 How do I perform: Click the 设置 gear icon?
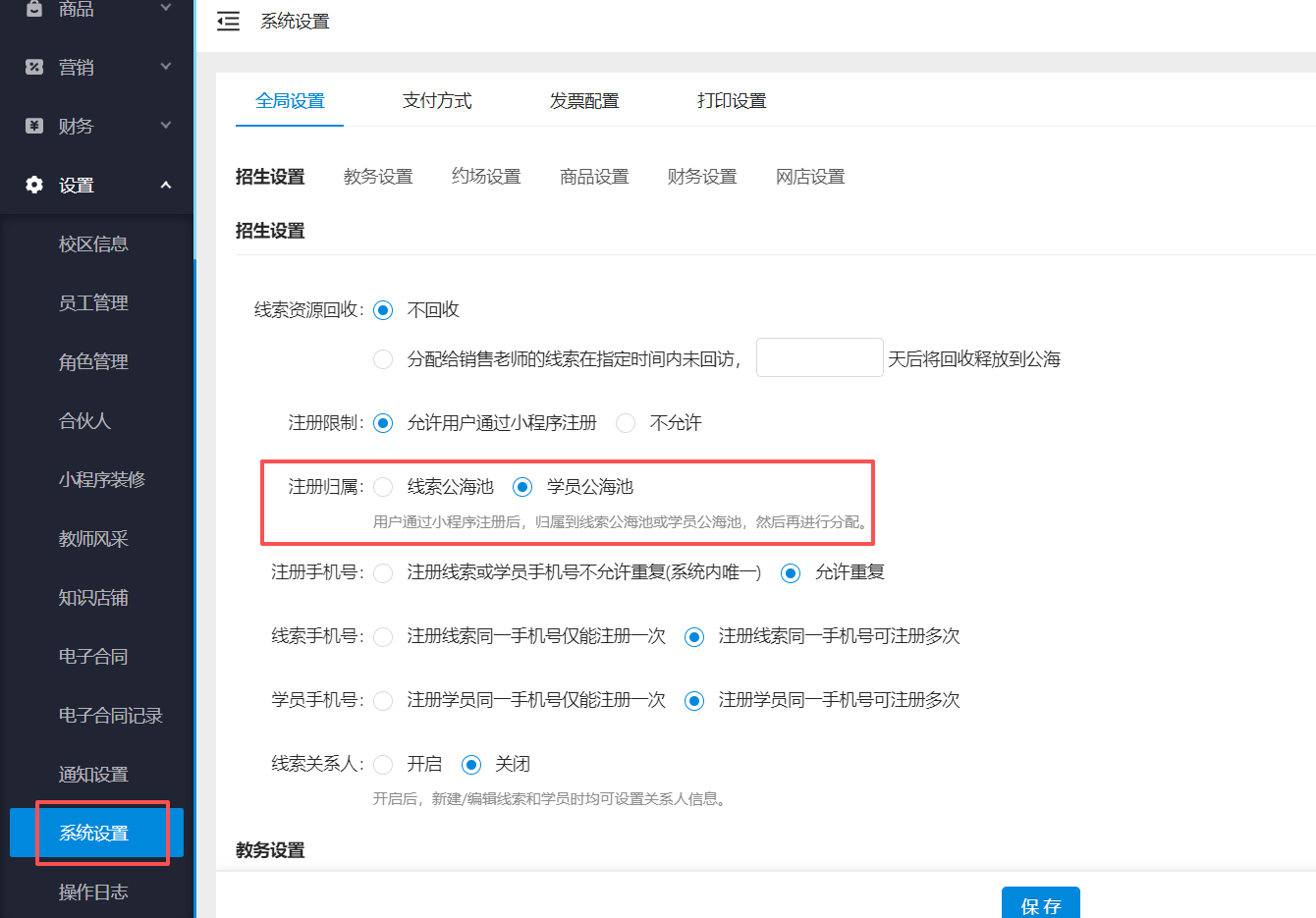[x=32, y=185]
